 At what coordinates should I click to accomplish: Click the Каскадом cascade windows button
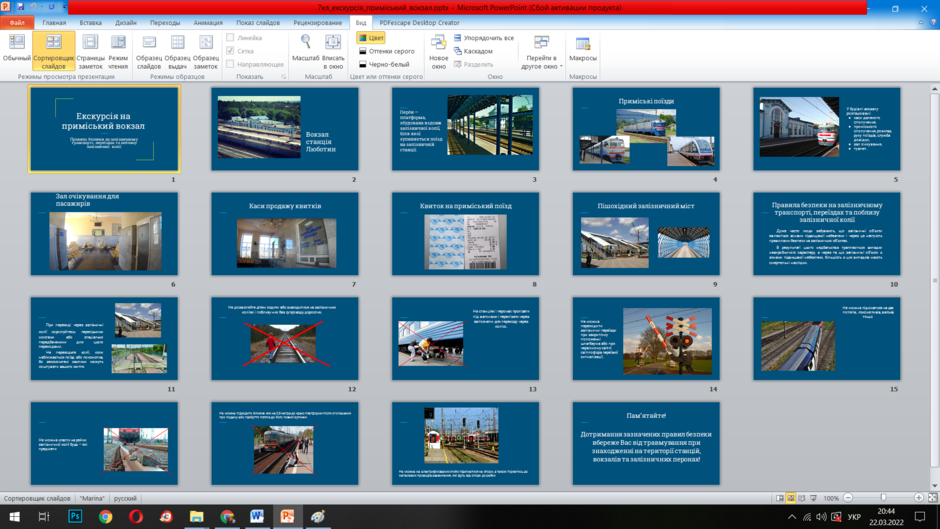473,51
